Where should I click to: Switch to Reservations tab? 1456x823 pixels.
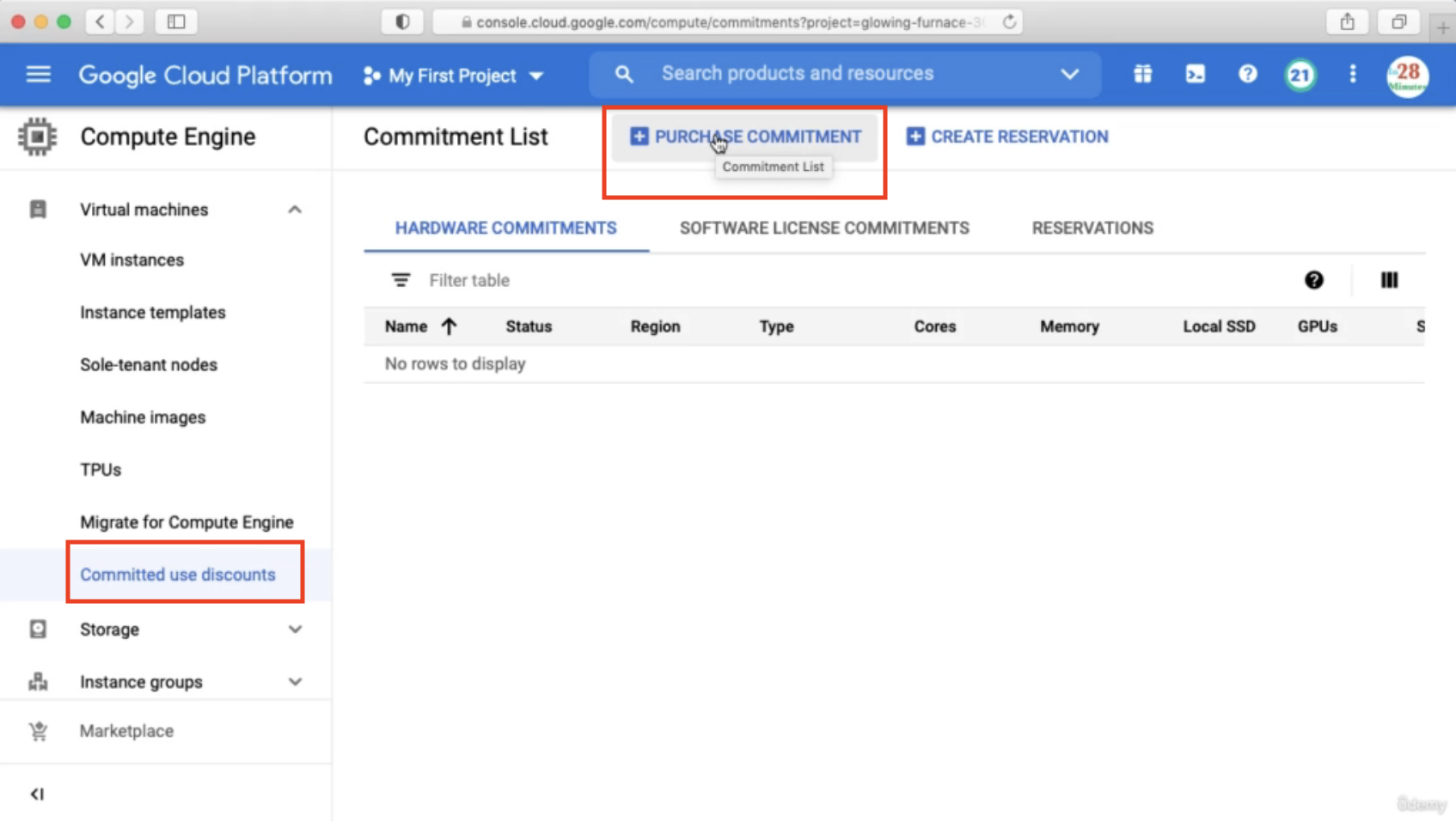[x=1092, y=229]
